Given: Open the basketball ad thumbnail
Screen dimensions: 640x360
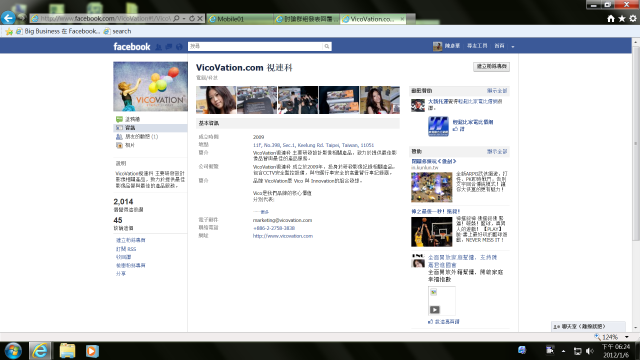Looking at the screenshot, I should point(431,232).
